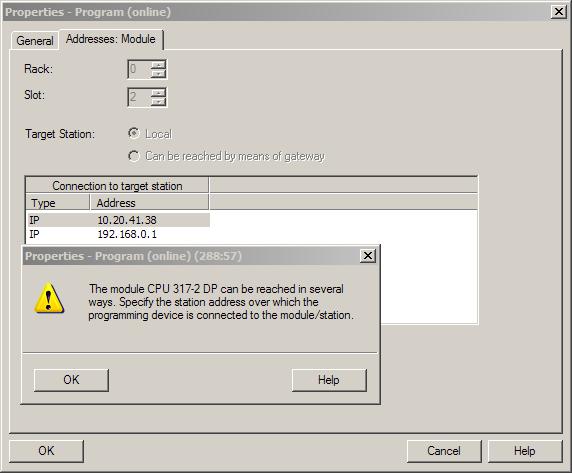Decrease the Slot number with down arrow
This screenshot has width=572, height=473.
[x=158, y=102]
